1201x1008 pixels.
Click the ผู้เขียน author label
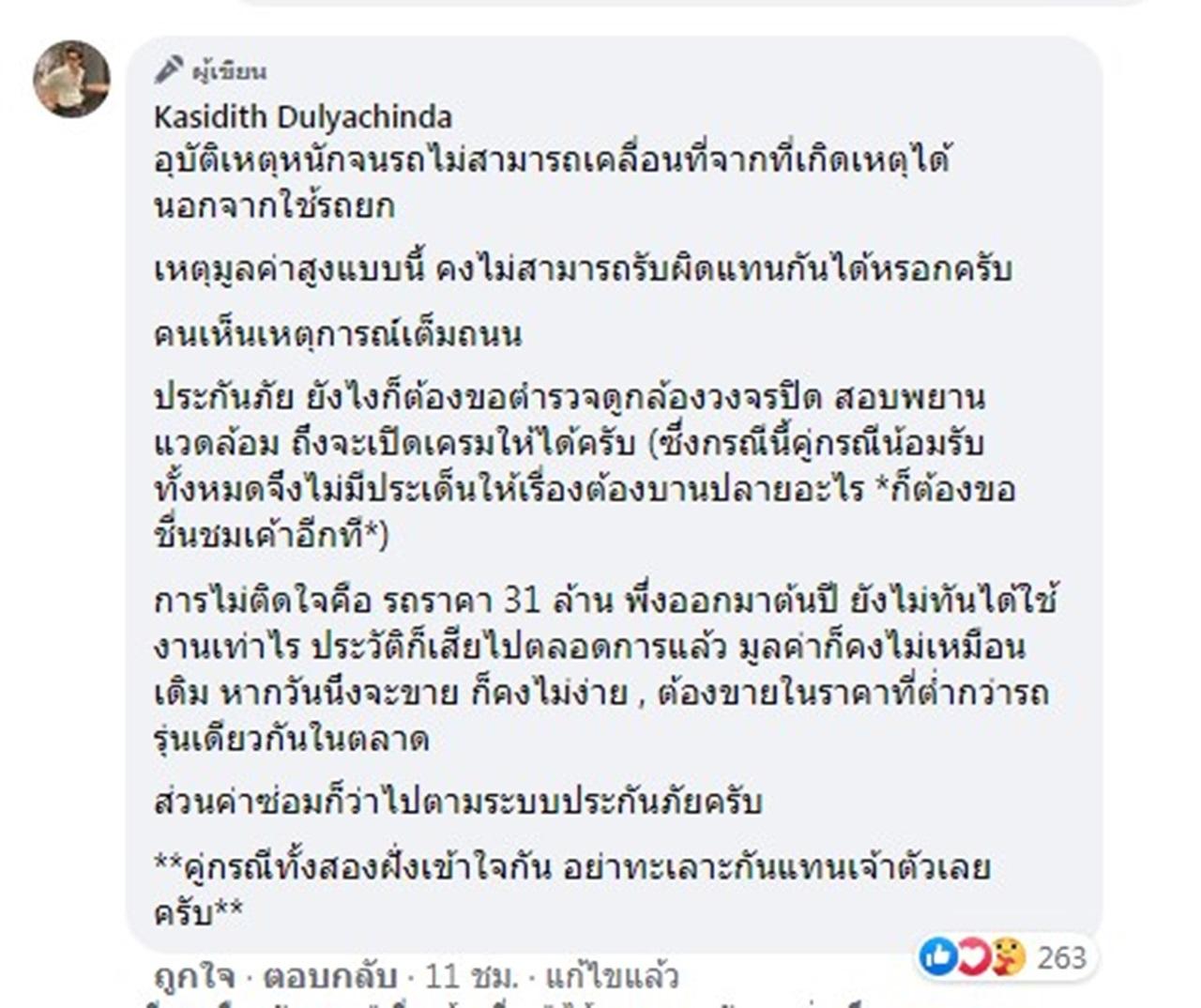coord(229,70)
